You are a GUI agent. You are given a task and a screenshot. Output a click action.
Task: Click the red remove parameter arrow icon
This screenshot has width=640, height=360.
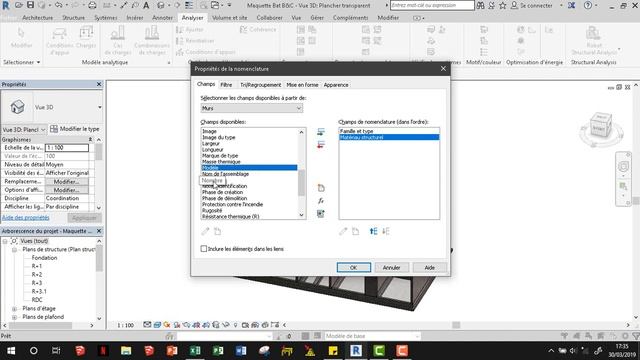coord(321,144)
